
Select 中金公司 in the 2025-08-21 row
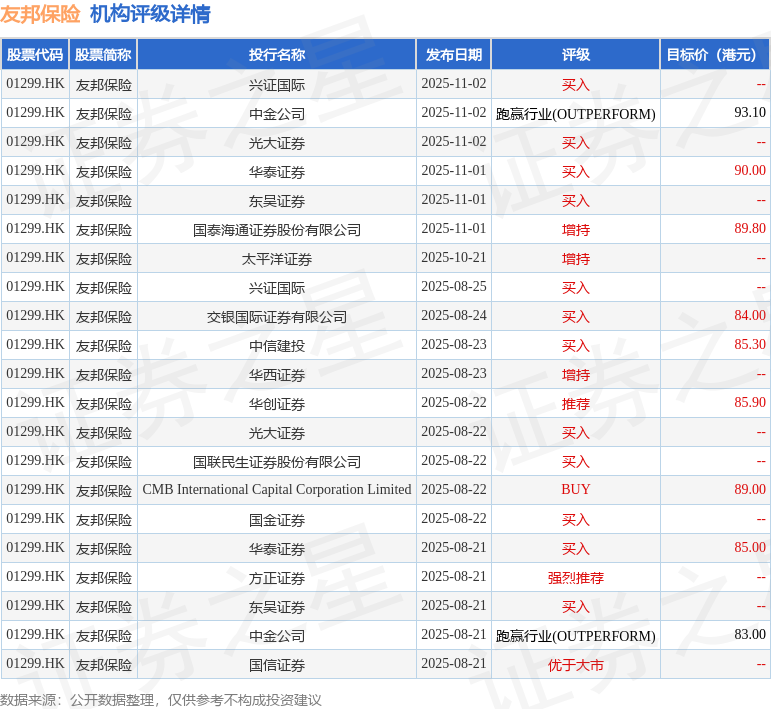(x=277, y=636)
